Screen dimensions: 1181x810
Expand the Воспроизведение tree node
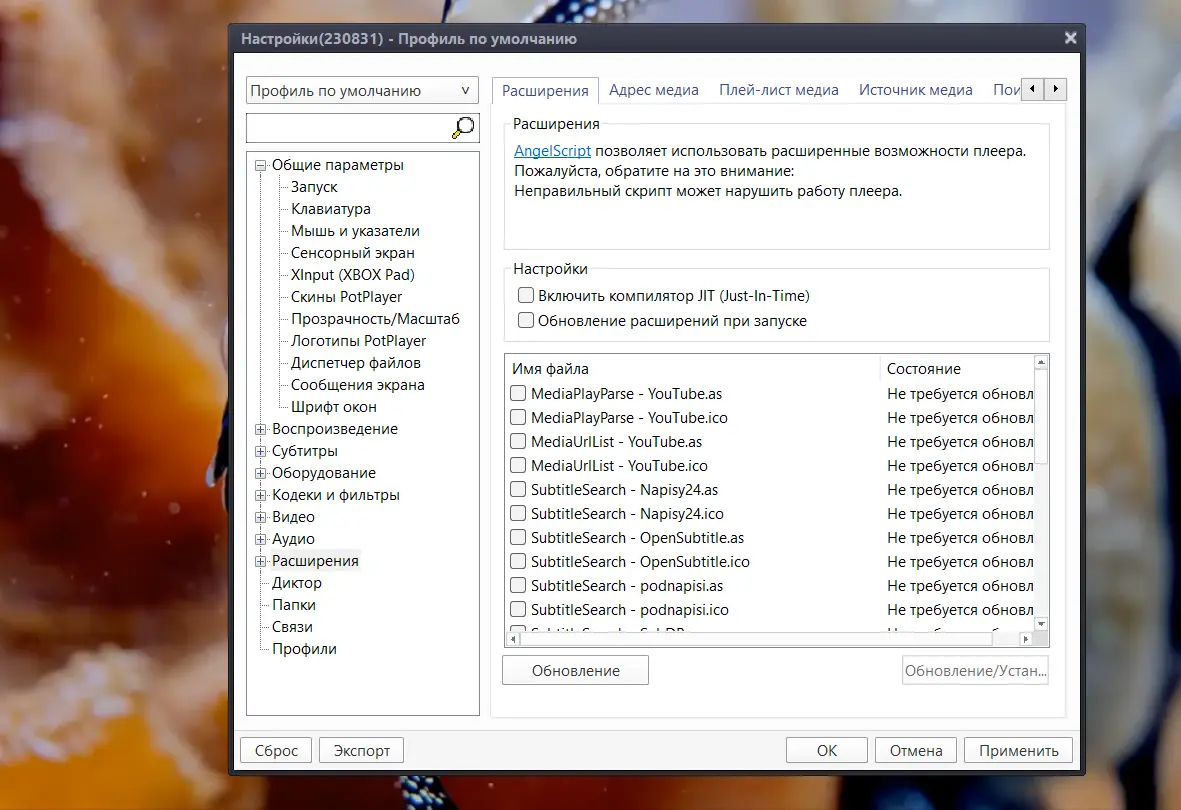coord(261,429)
